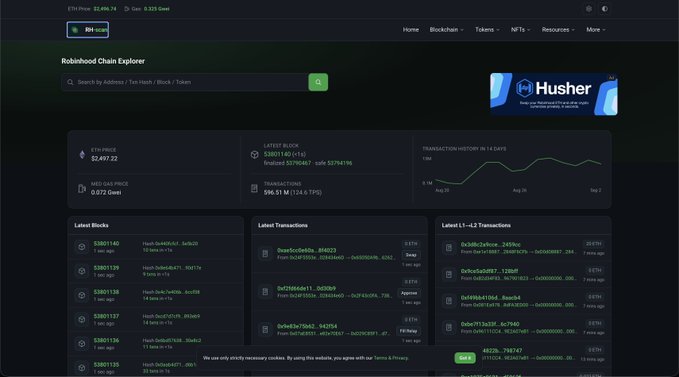Screen dimensions: 679x377
Task: Toggle dark/light theme icon
Action: click(x=605, y=9)
